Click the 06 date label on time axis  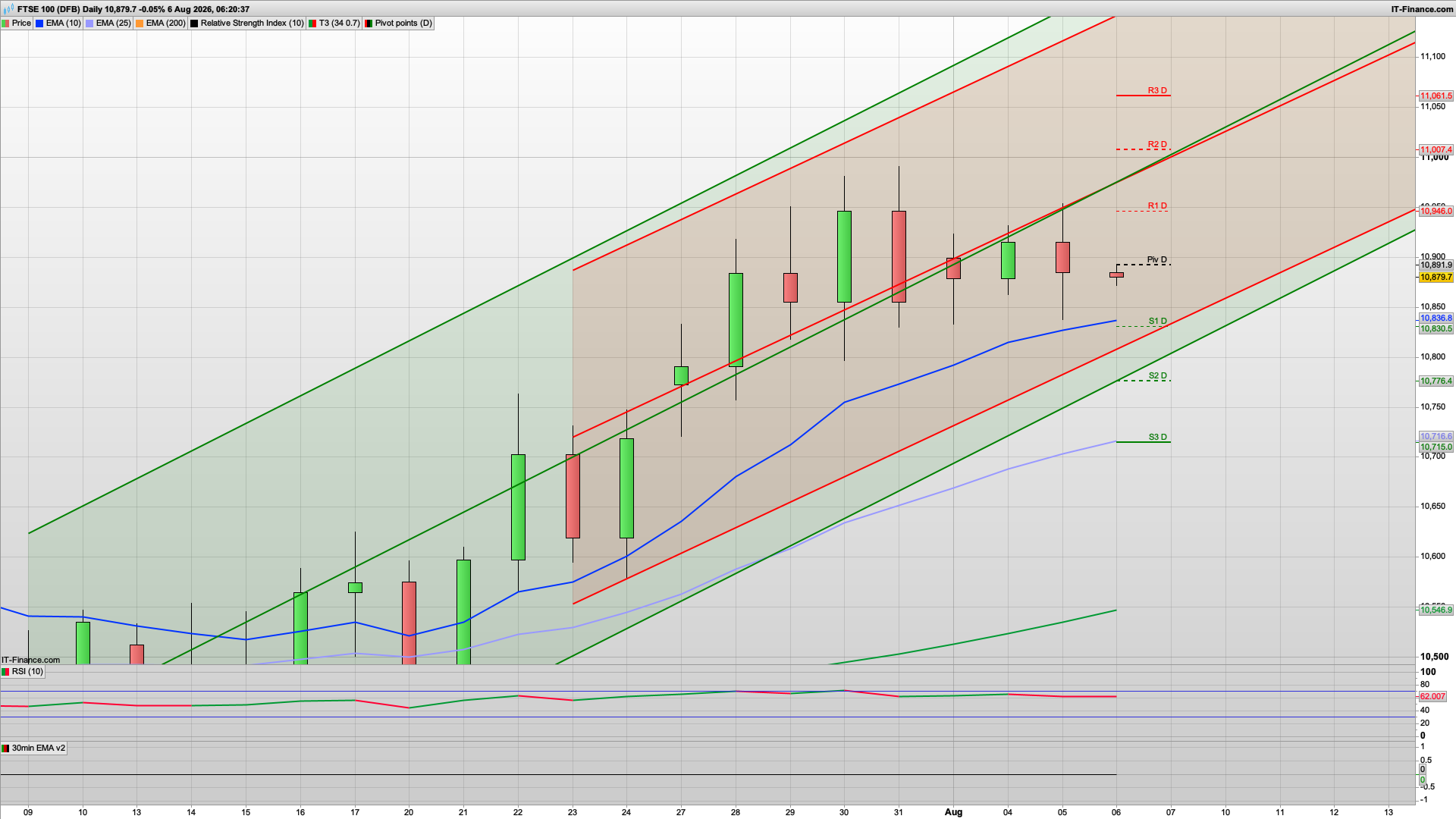coord(1116,812)
